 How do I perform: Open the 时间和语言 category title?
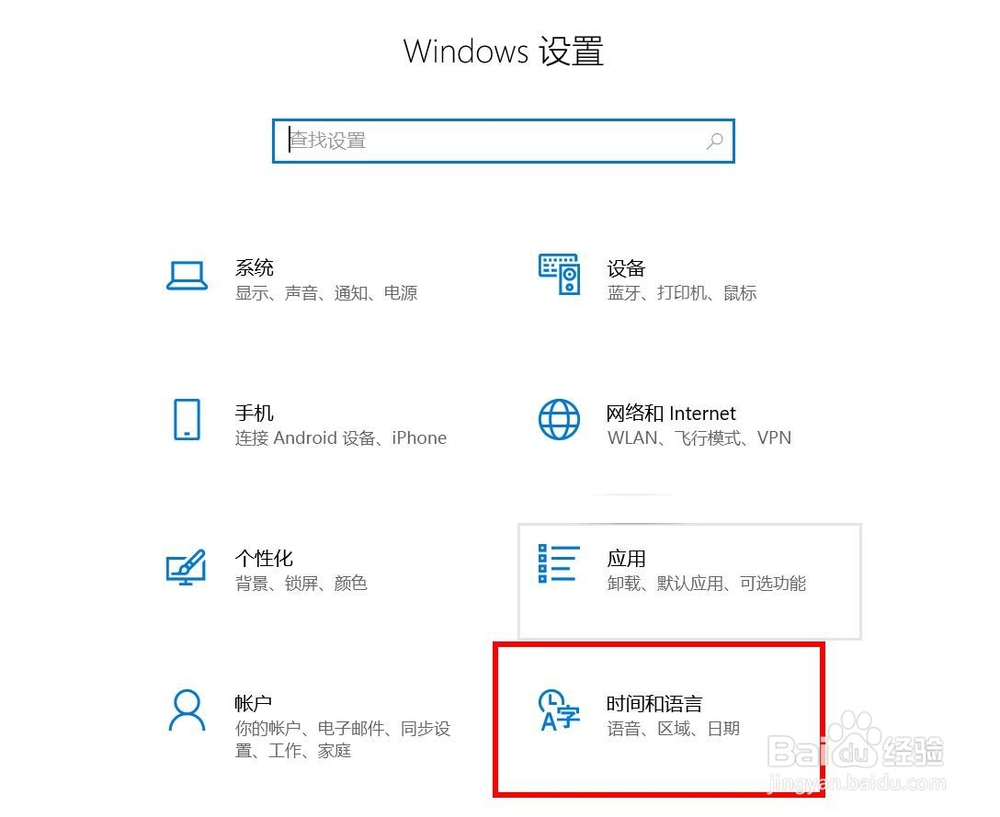(654, 703)
